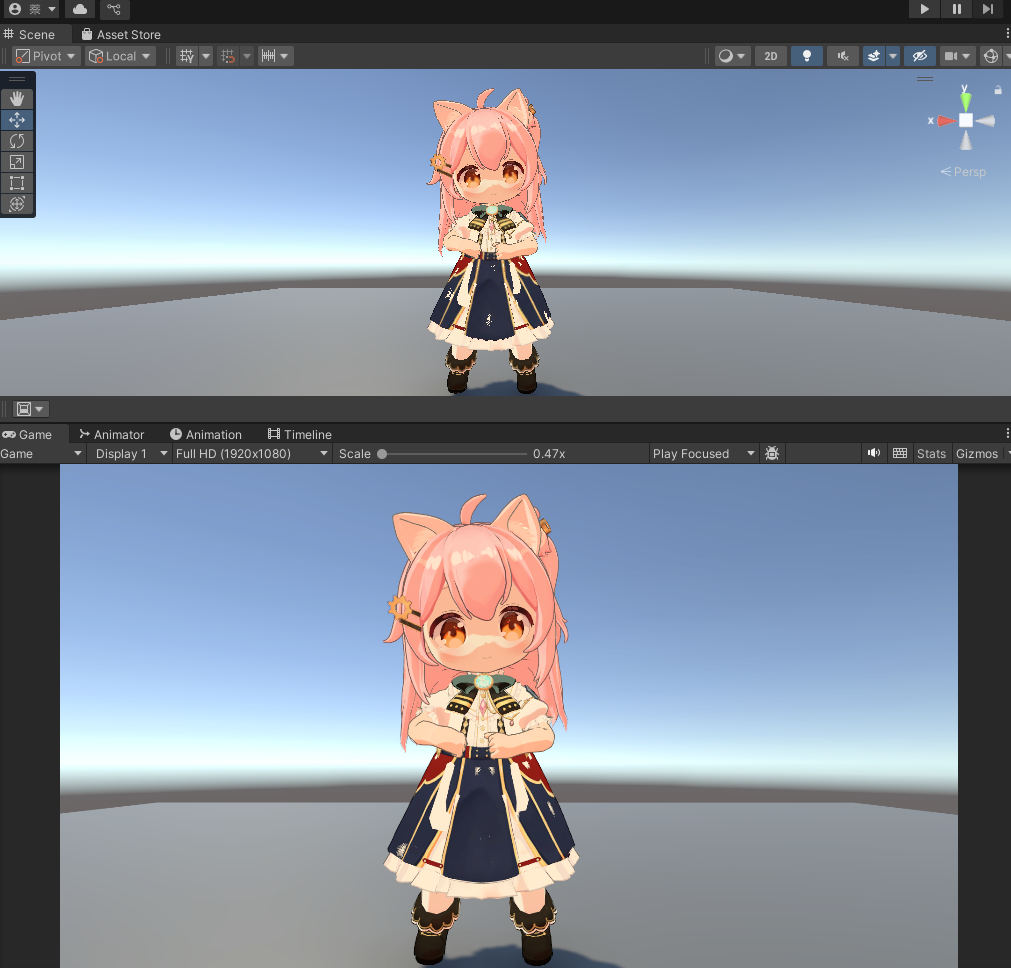Image resolution: width=1011 pixels, height=968 pixels.
Task: Open the Unity Cloud services icon
Action: click(x=80, y=9)
